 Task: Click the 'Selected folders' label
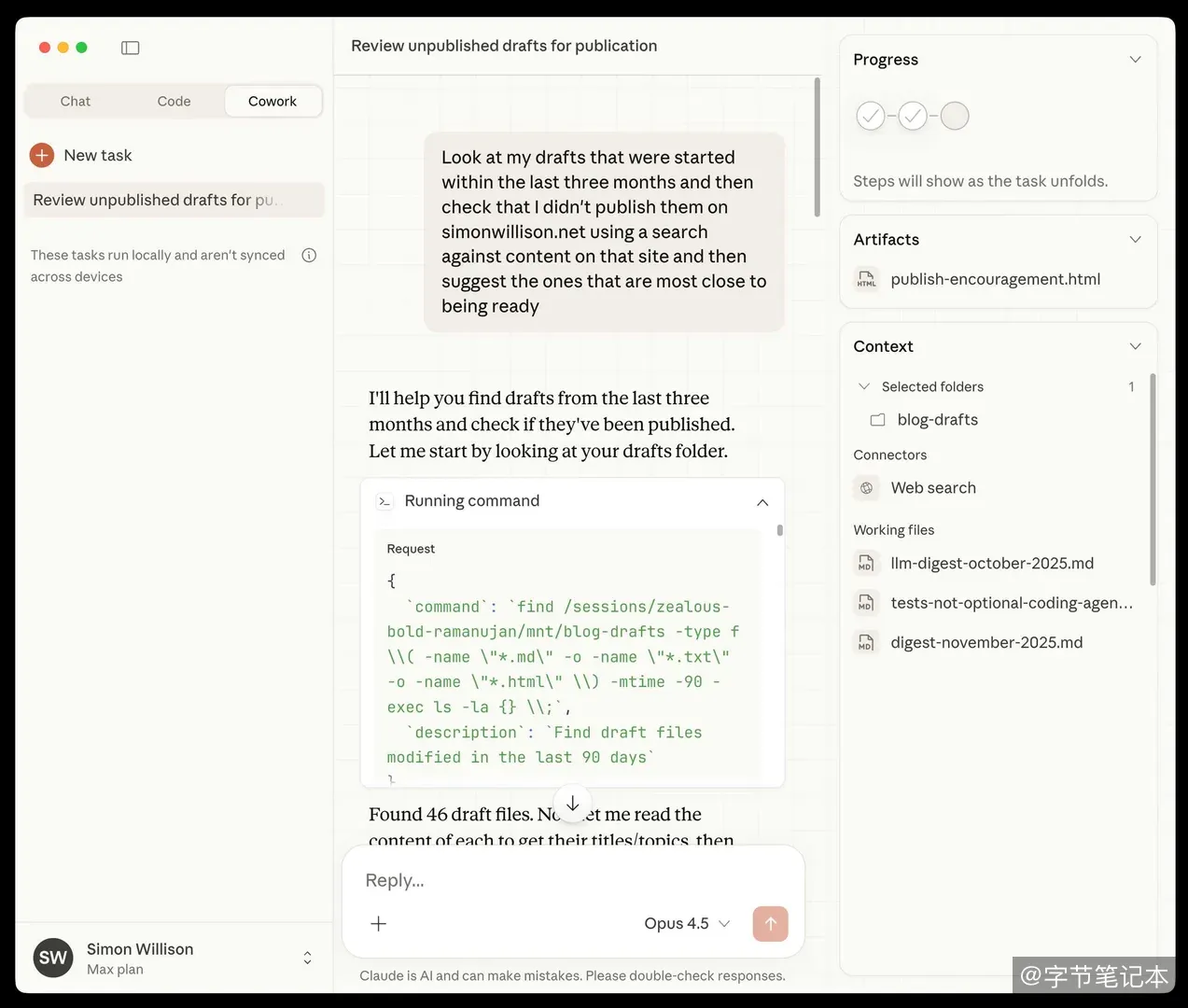point(932,386)
